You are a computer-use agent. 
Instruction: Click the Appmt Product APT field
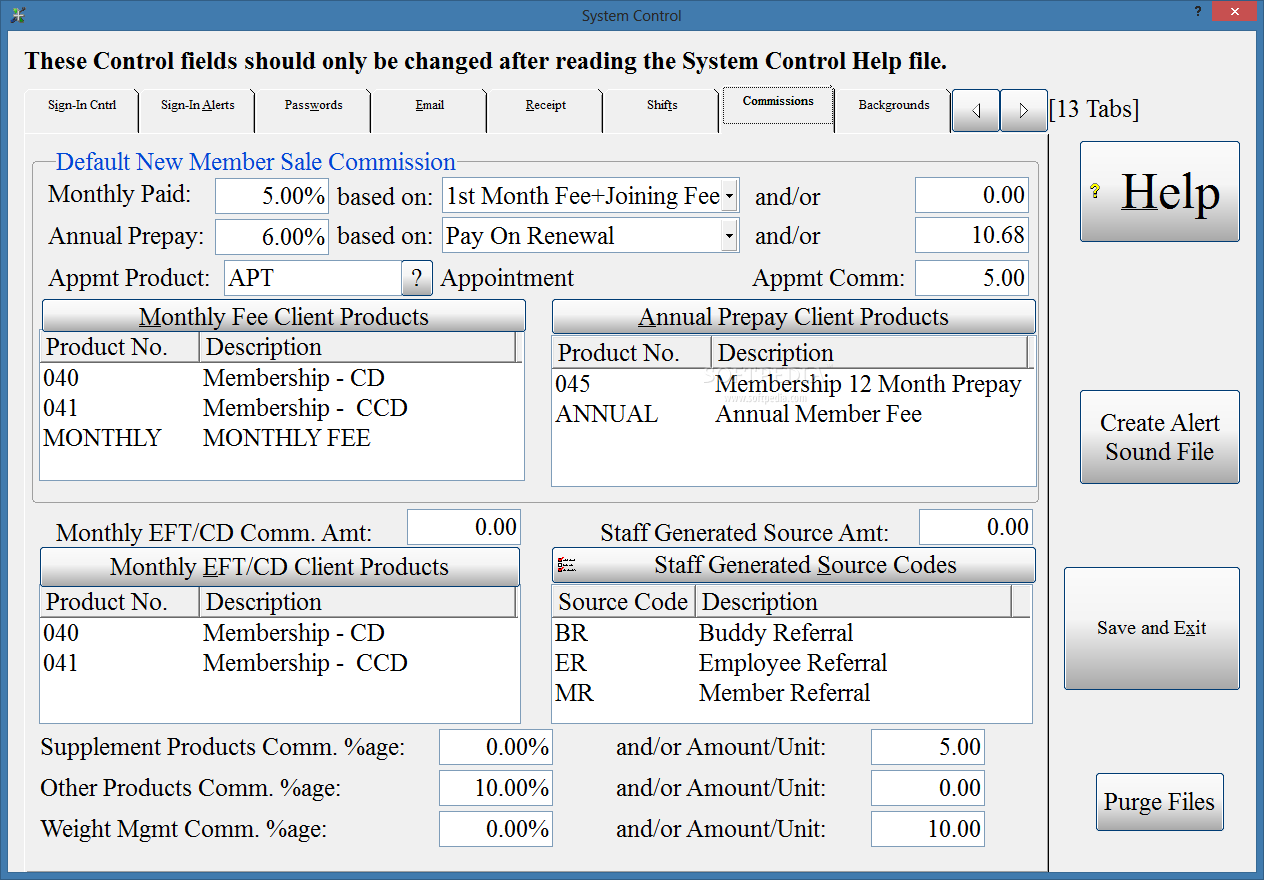[313, 278]
